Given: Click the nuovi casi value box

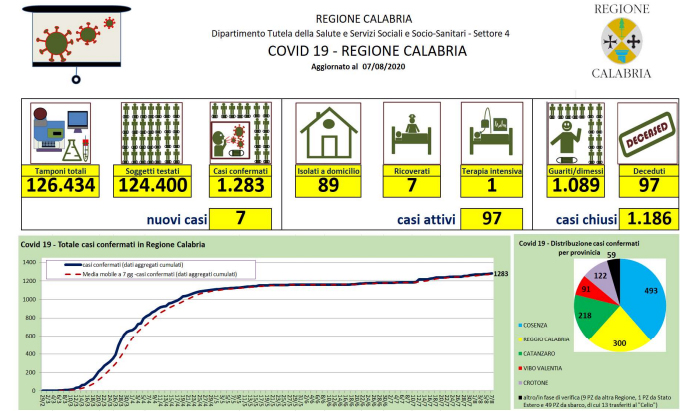Looking at the screenshot, I should click(x=240, y=218).
